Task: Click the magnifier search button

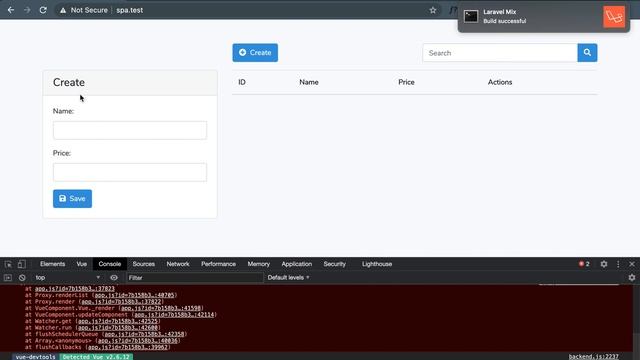Action: (587, 53)
